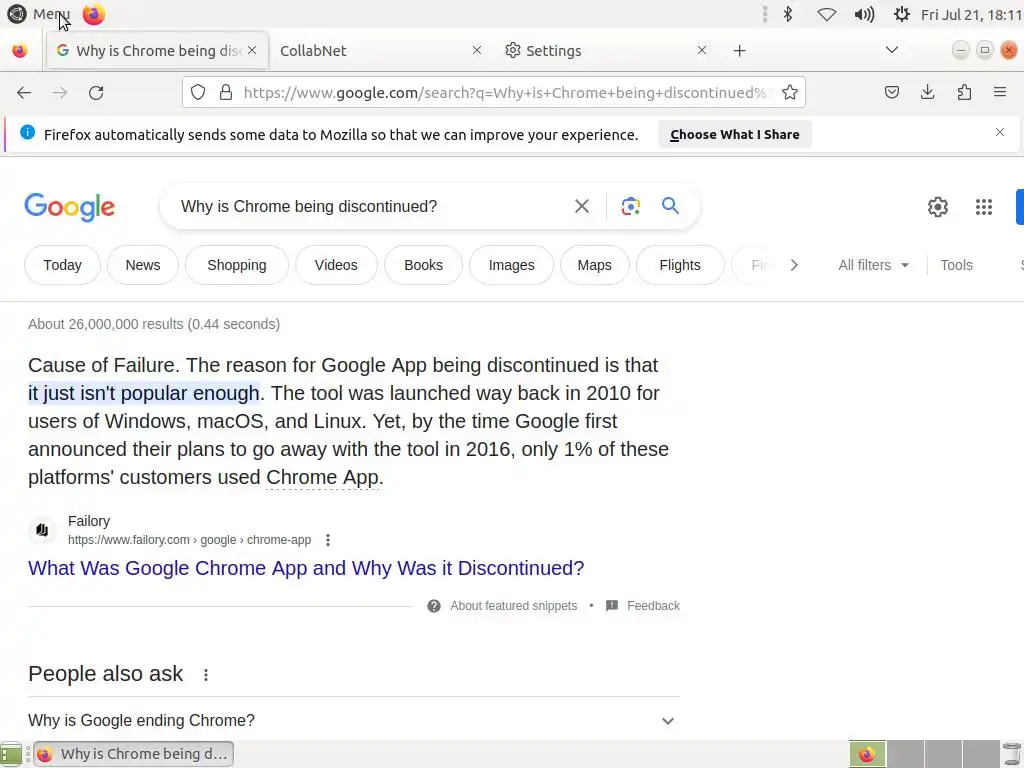This screenshot has width=1024, height=768.
Task: Launch Firefox from the top panel icon
Action: tap(93, 14)
